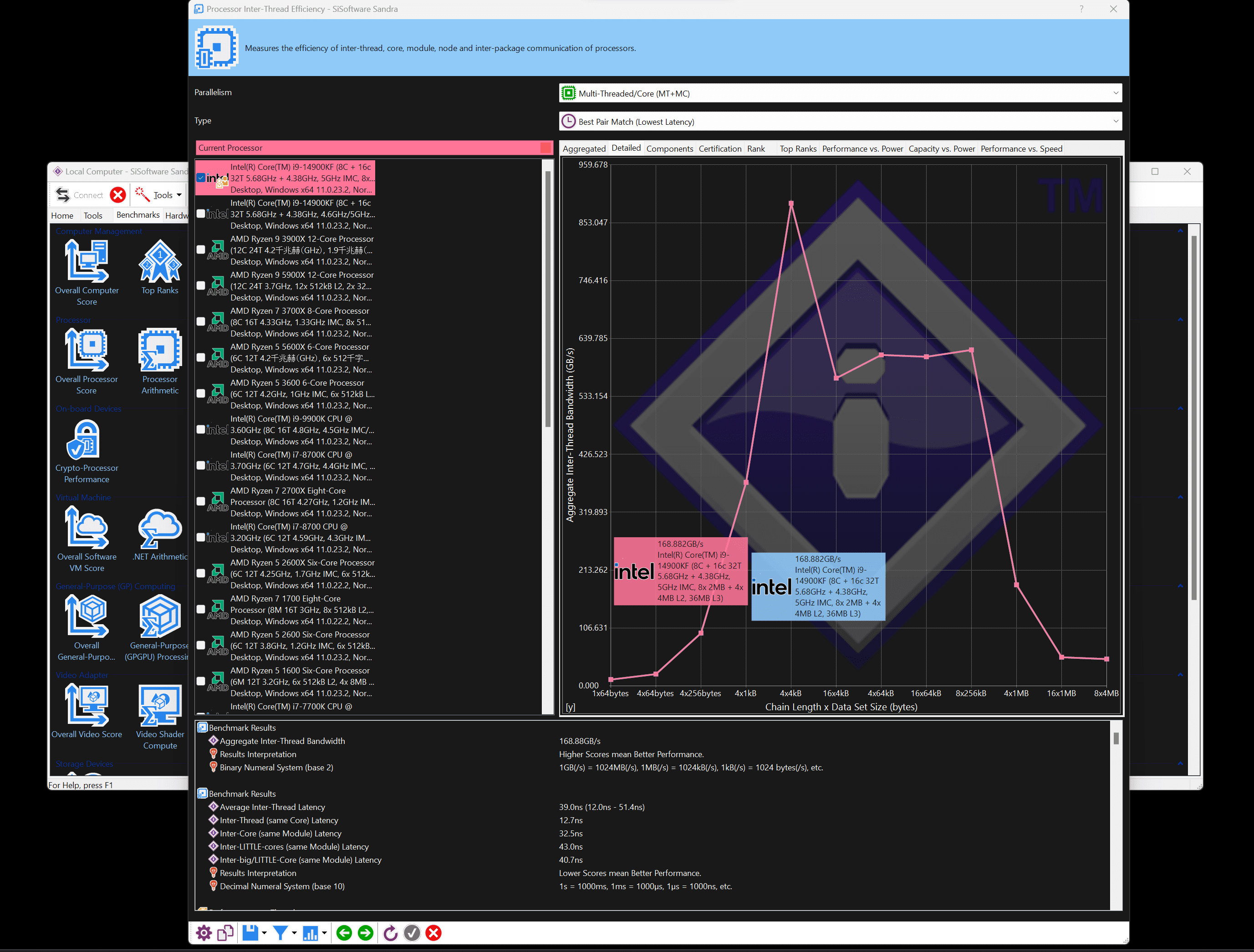Open the Tools dropdown arrow in Local Computer
1254x952 pixels.
pyautogui.click(x=179, y=195)
